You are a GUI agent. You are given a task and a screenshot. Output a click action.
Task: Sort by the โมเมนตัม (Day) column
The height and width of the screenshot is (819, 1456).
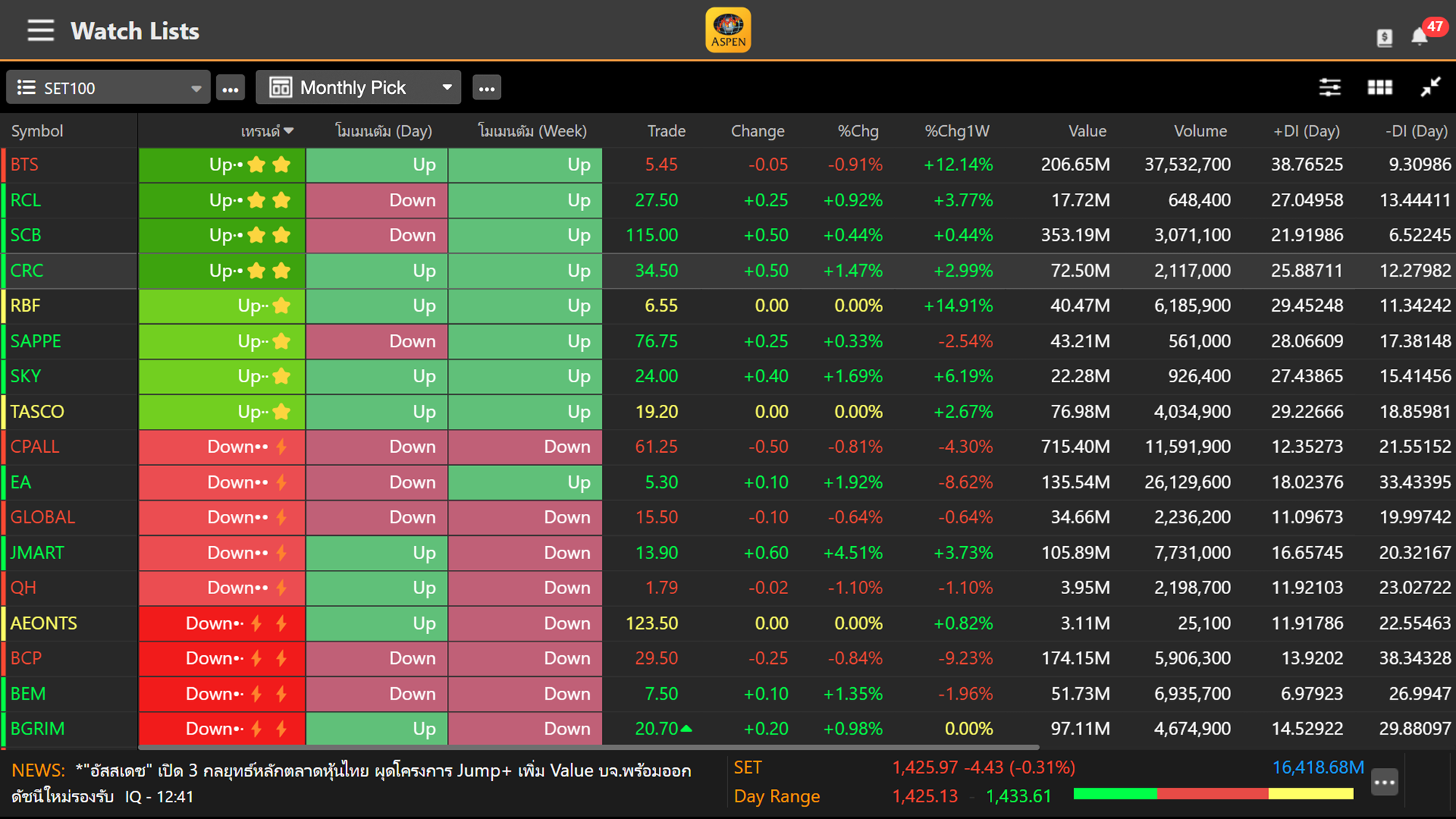pos(384,131)
